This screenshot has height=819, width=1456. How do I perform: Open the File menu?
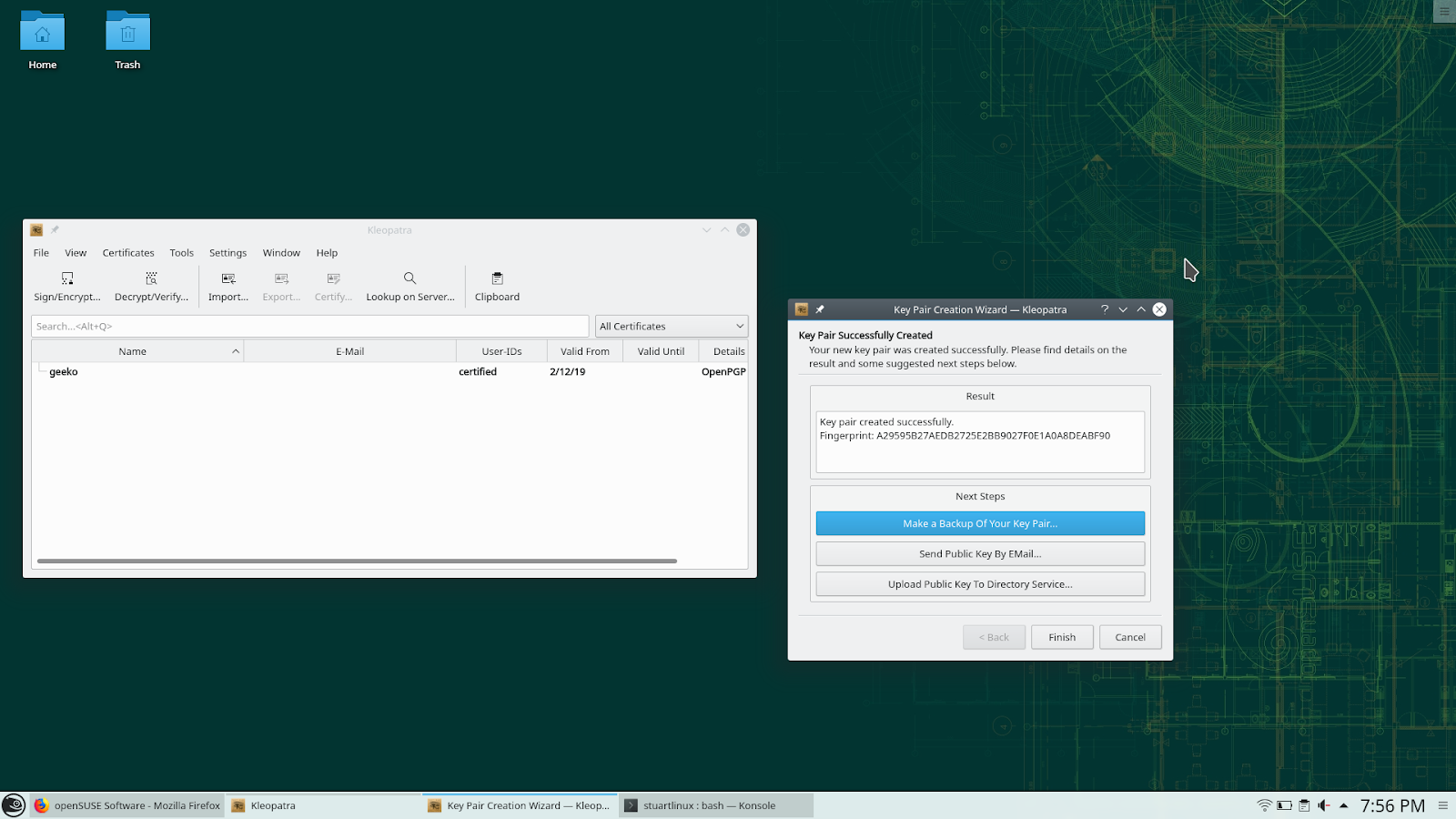41,253
